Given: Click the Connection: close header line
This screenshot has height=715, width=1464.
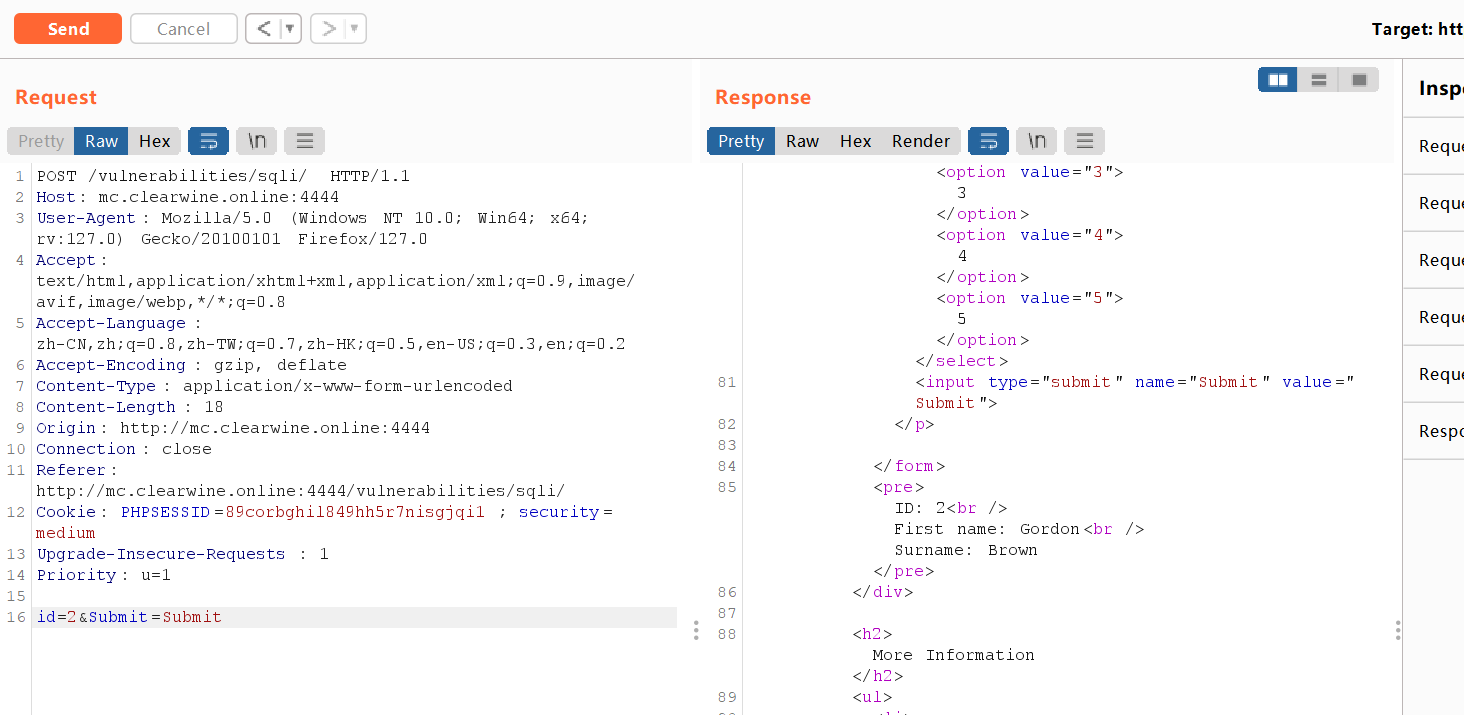Looking at the screenshot, I should [x=124, y=449].
